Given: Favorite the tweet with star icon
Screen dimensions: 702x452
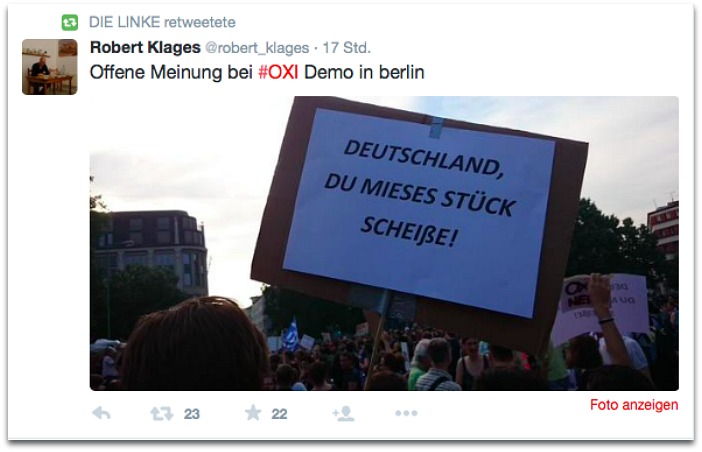Looking at the screenshot, I should (253, 413).
